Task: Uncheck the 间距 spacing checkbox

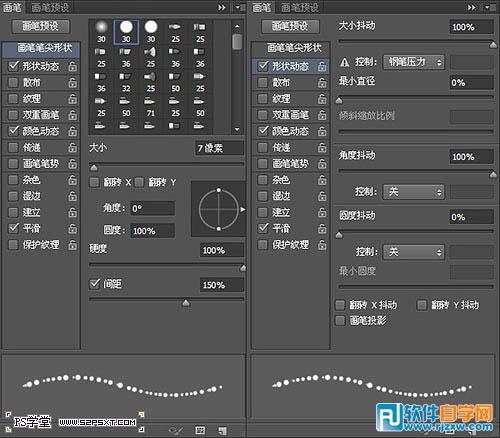Action: [95, 284]
